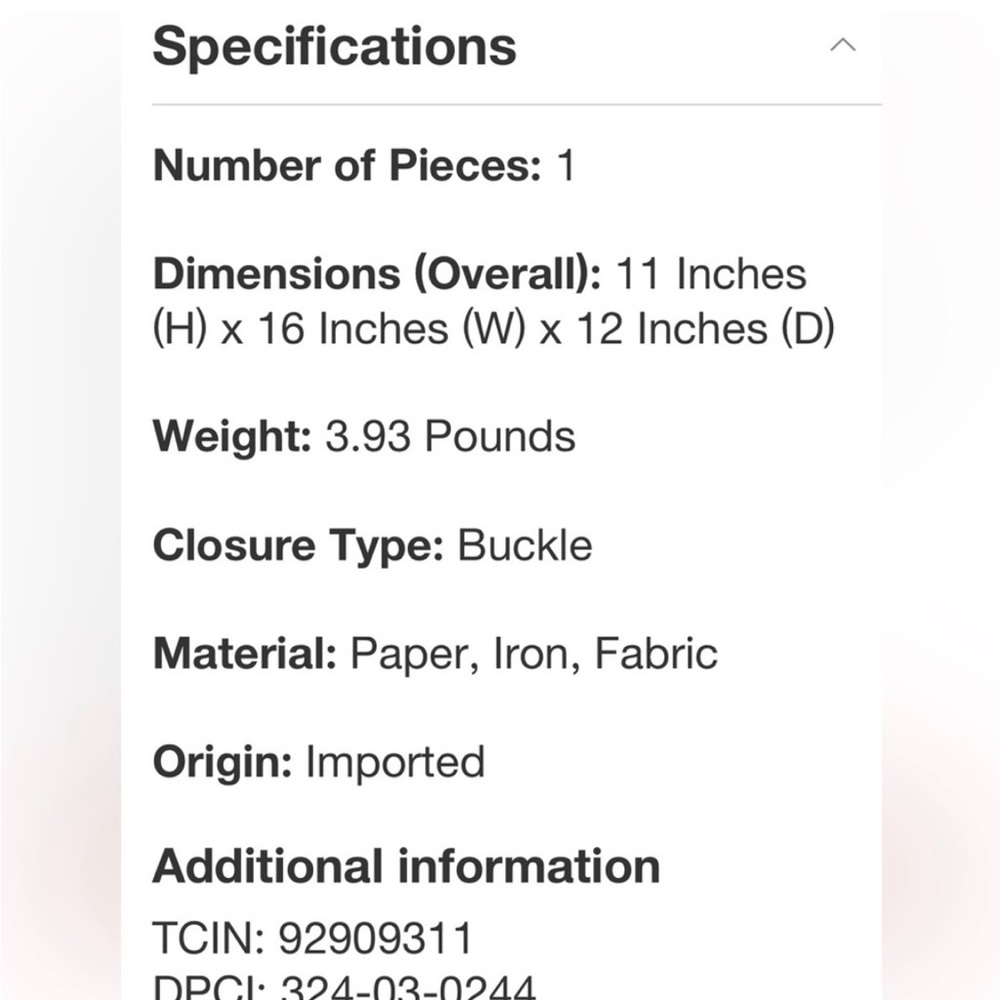Screen dimensions: 1000x1000
Task: Click the Additional information heading
Action: [406, 866]
